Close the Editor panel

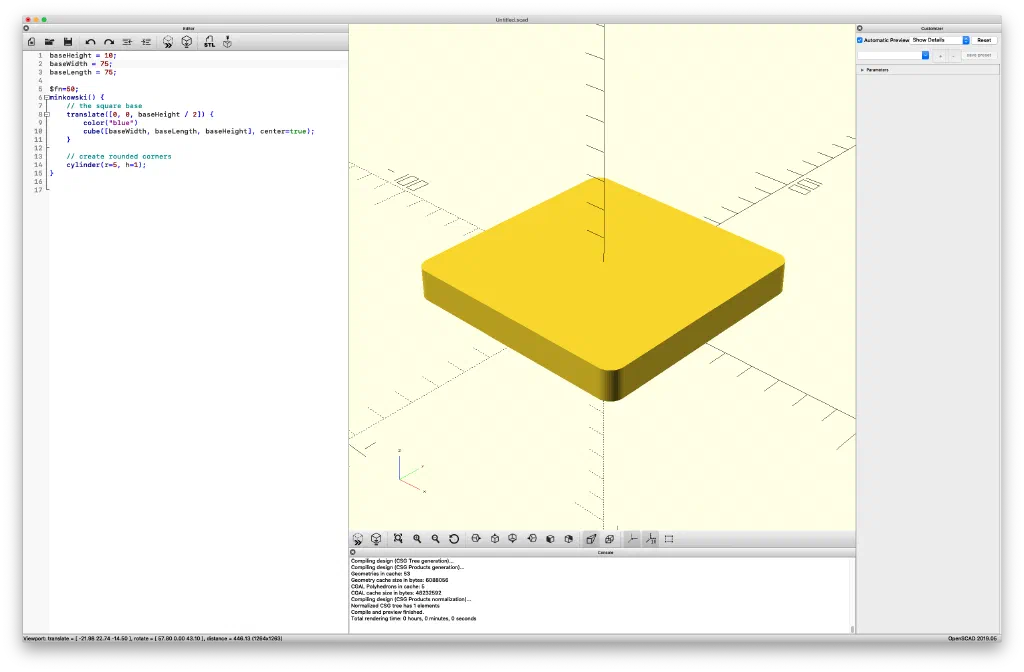point(26,28)
